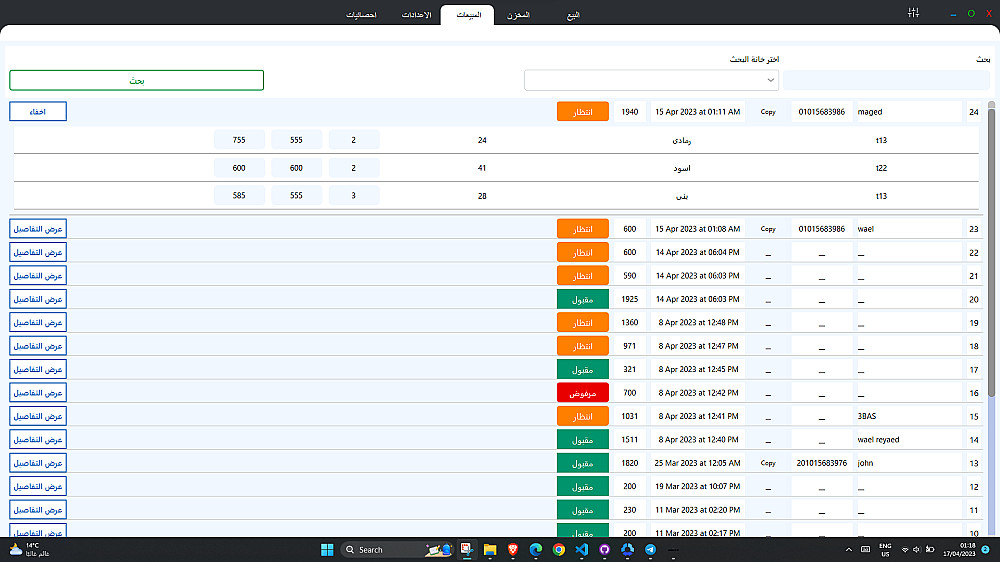This screenshot has height=562, width=1000.
Task: Select the المبيعات tab
Action: [x=467, y=15]
